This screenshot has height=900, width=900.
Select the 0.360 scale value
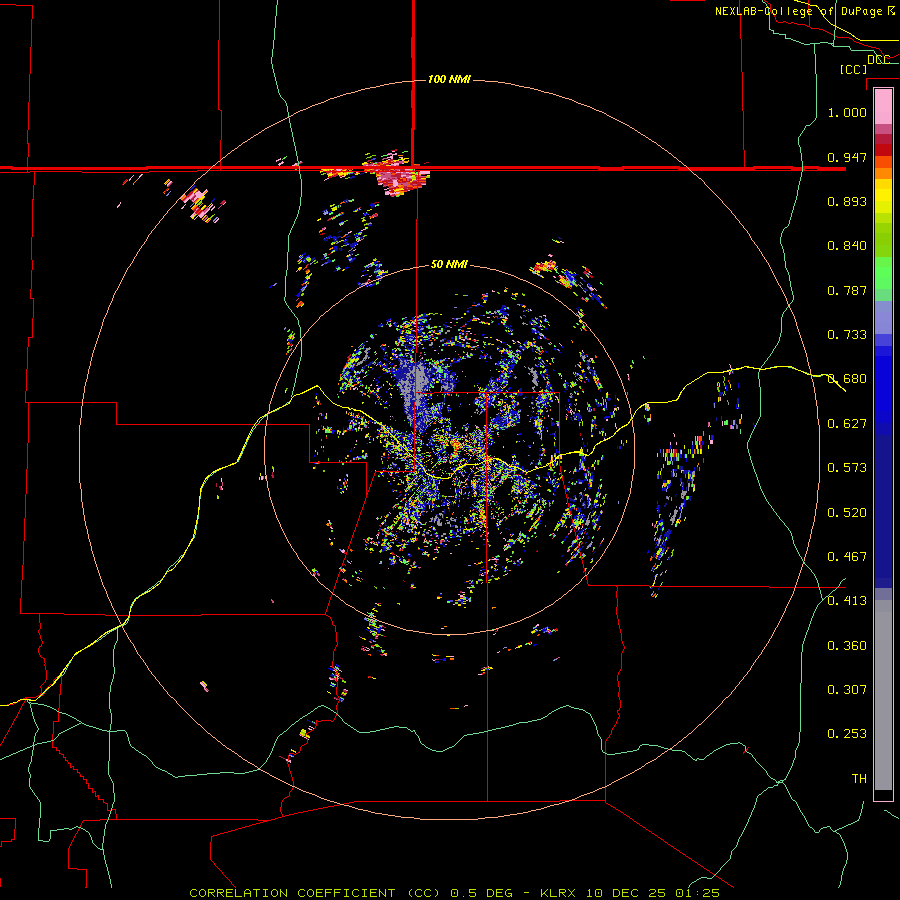[x=847, y=646]
